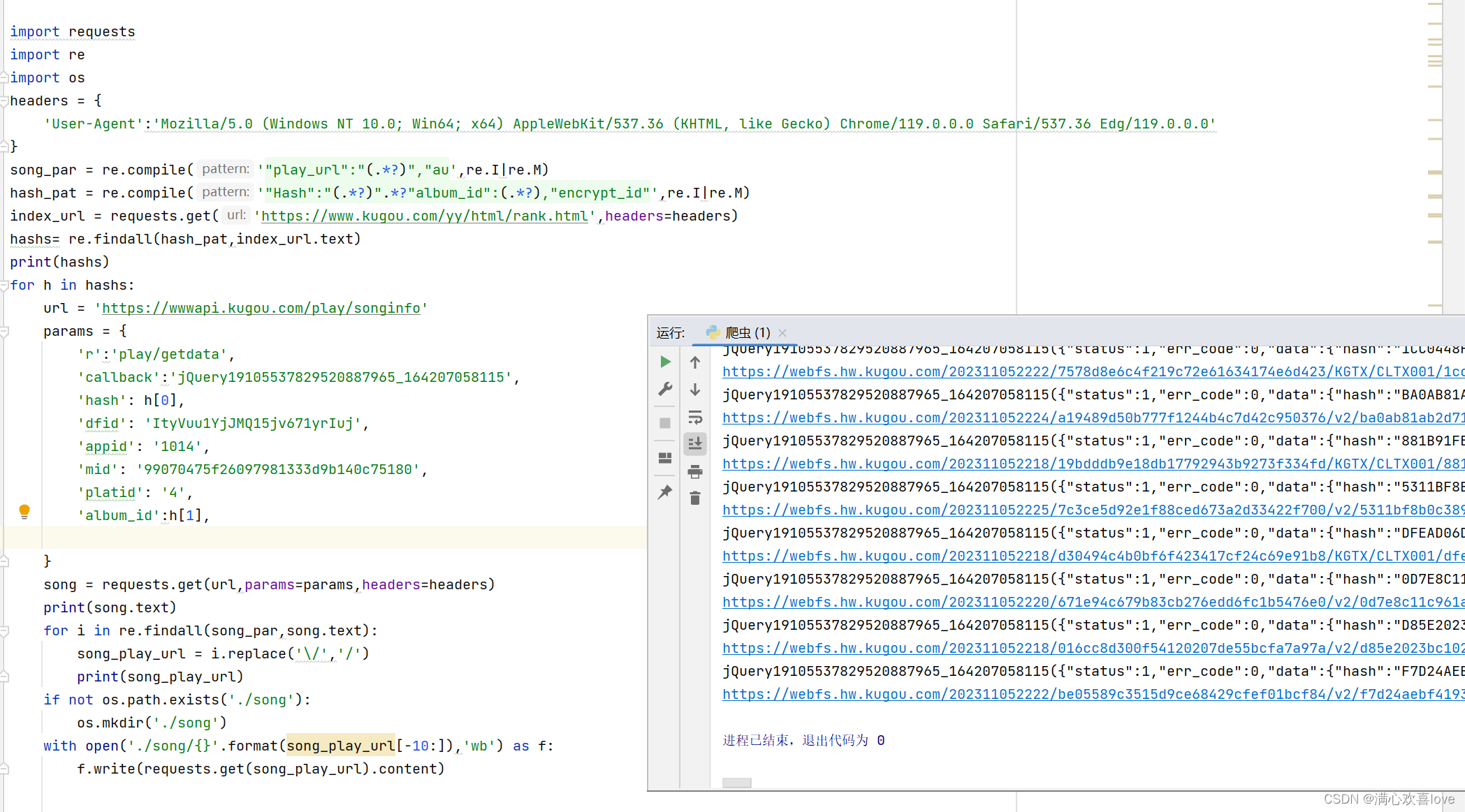Collapse the headers dictionary fold marker
The width and height of the screenshot is (1465, 812).
[4, 101]
